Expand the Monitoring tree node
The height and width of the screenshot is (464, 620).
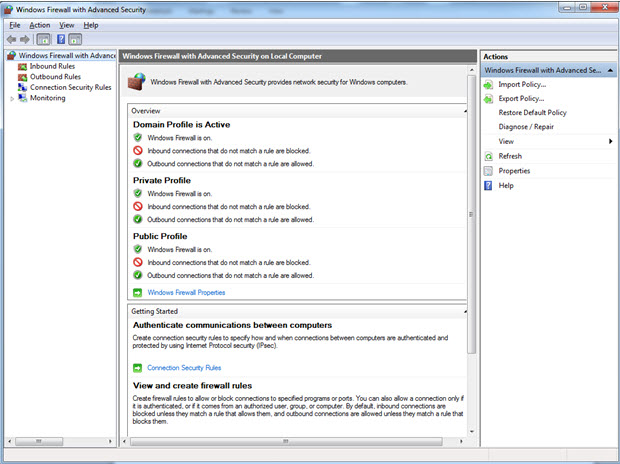[12, 98]
